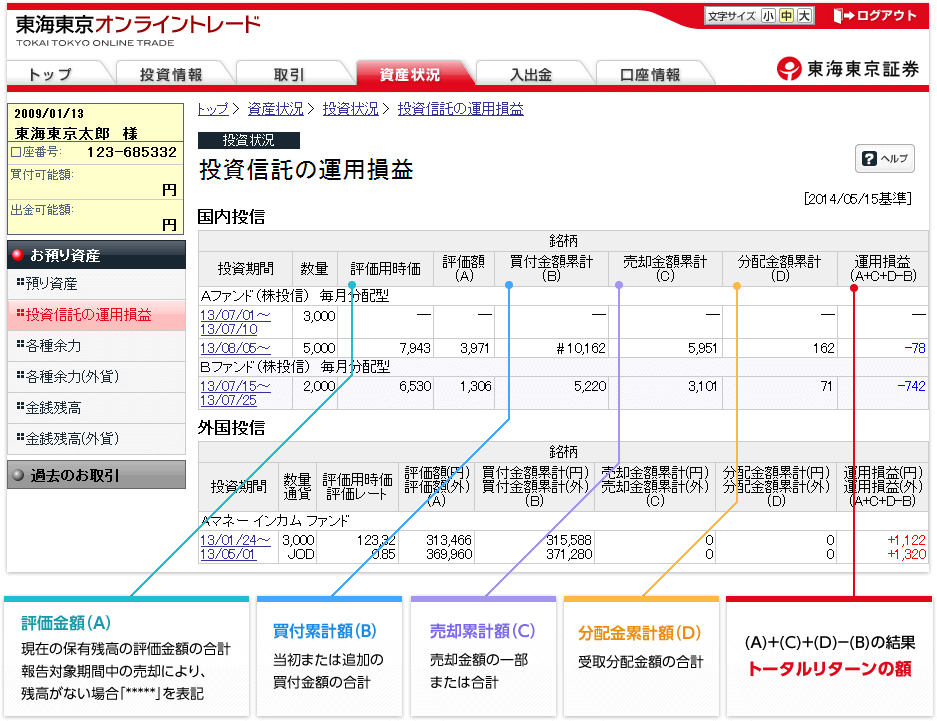
Task: Click the 投資状況 breadcrumb link
Action: 351,109
